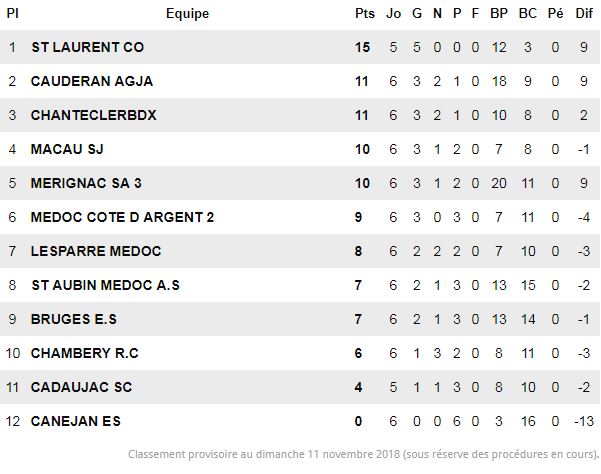This screenshot has height=474, width=601.
Task: Click the ST LAURENT CO team name
Action: [x=88, y=47]
